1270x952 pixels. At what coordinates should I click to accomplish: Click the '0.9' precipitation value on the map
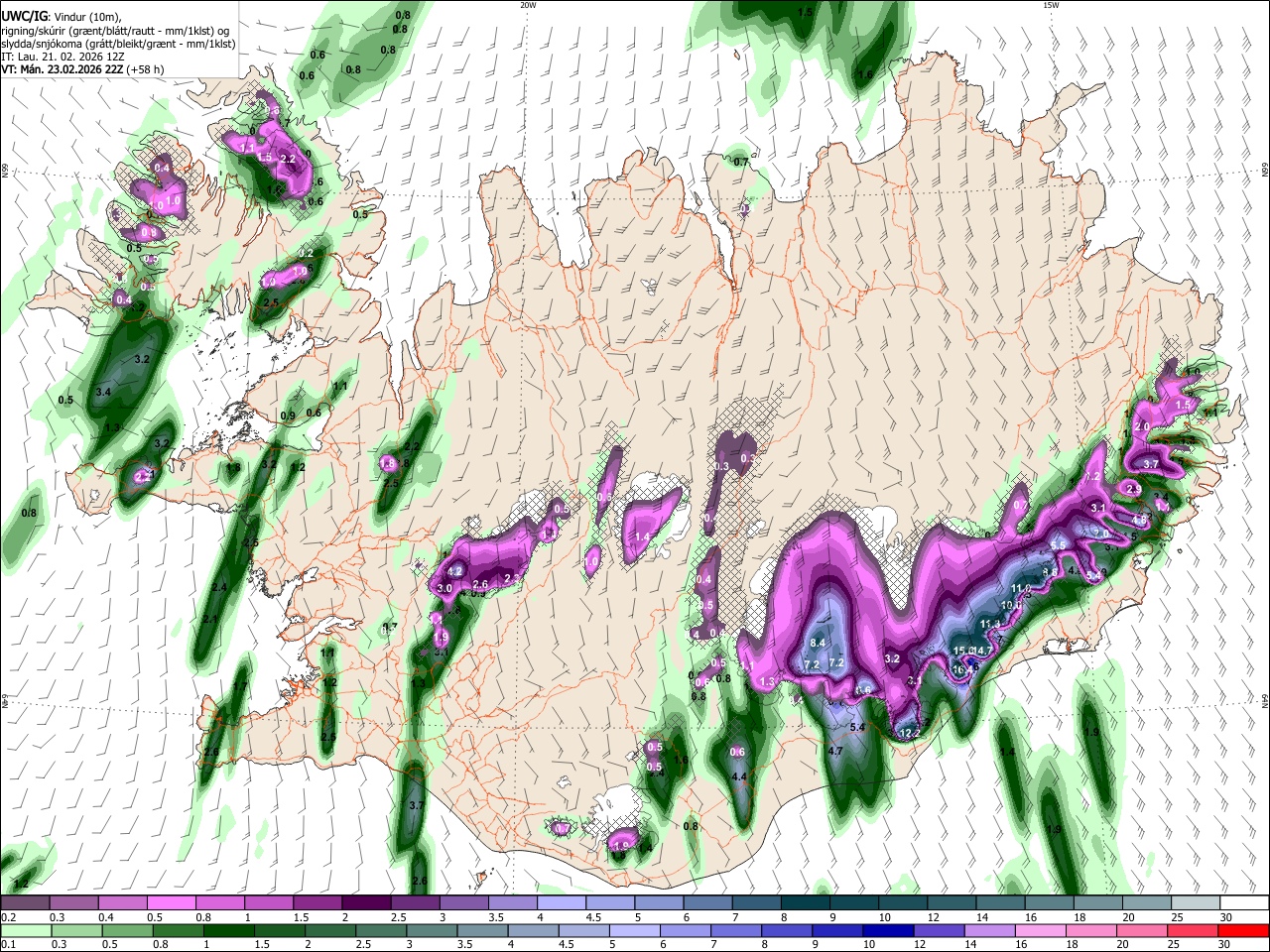pos(288,416)
